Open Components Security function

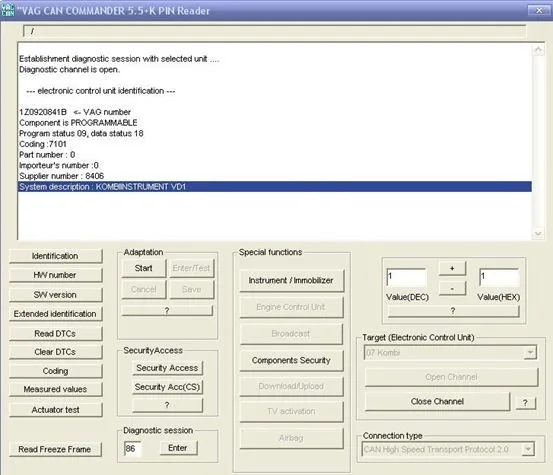291,360
